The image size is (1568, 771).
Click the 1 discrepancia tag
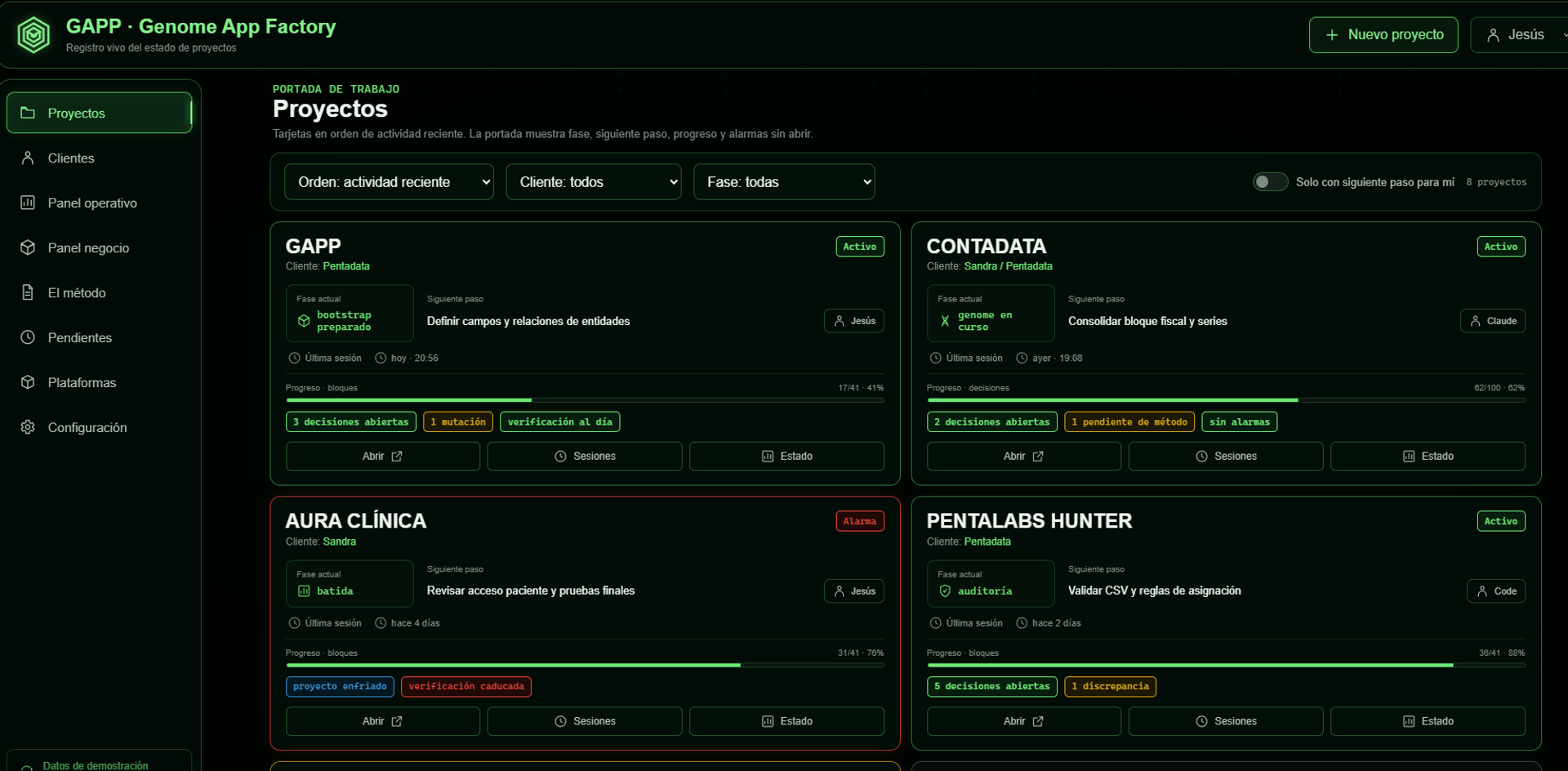pos(1110,686)
